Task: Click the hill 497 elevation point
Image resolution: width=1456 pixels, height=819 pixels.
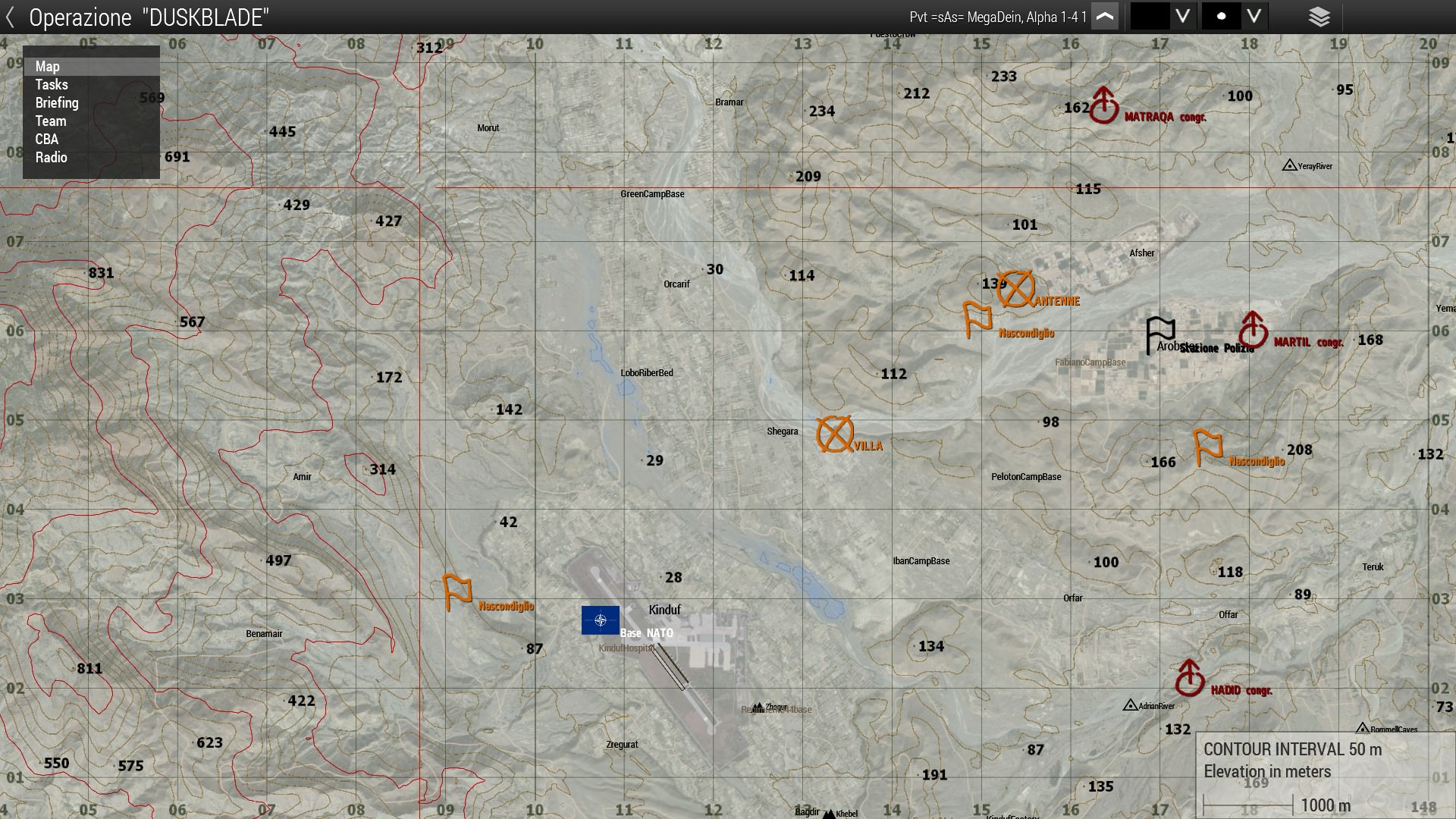Action: point(278,561)
